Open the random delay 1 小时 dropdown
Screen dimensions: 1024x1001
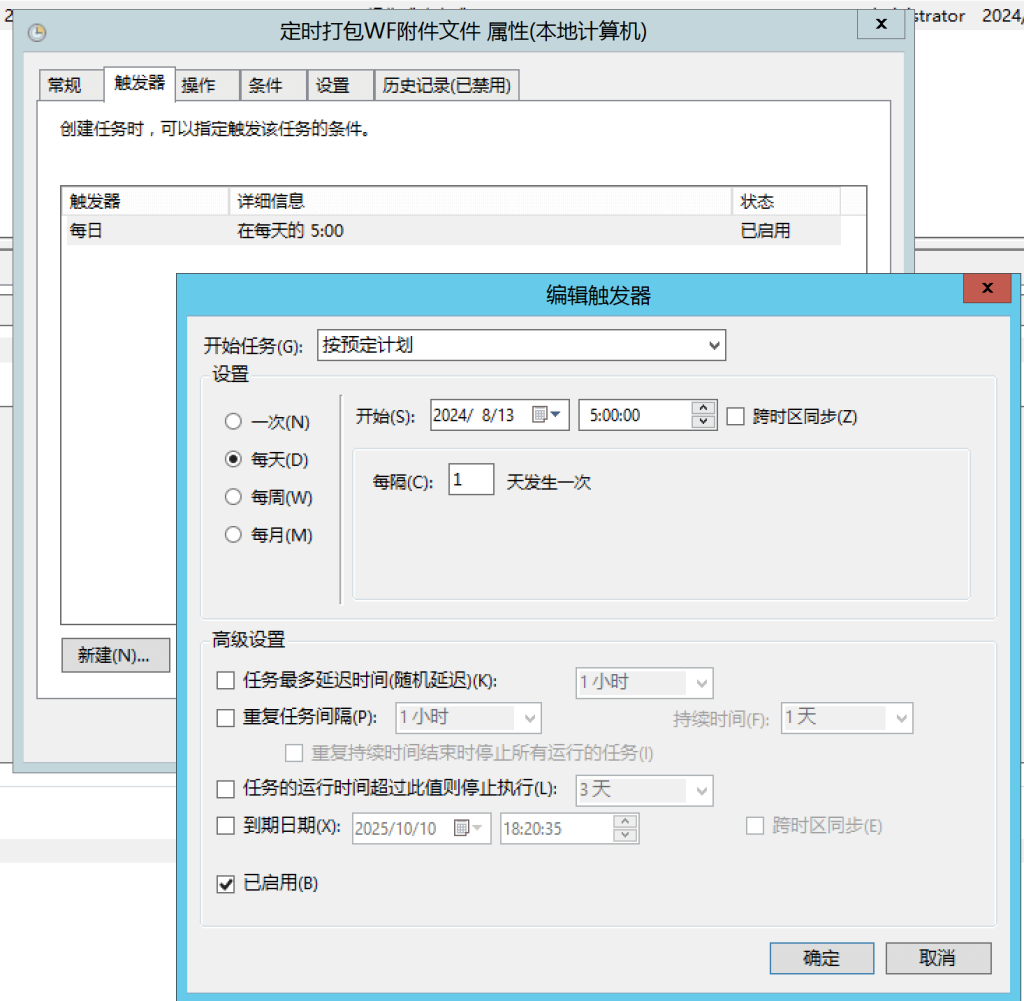tap(644, 683)
